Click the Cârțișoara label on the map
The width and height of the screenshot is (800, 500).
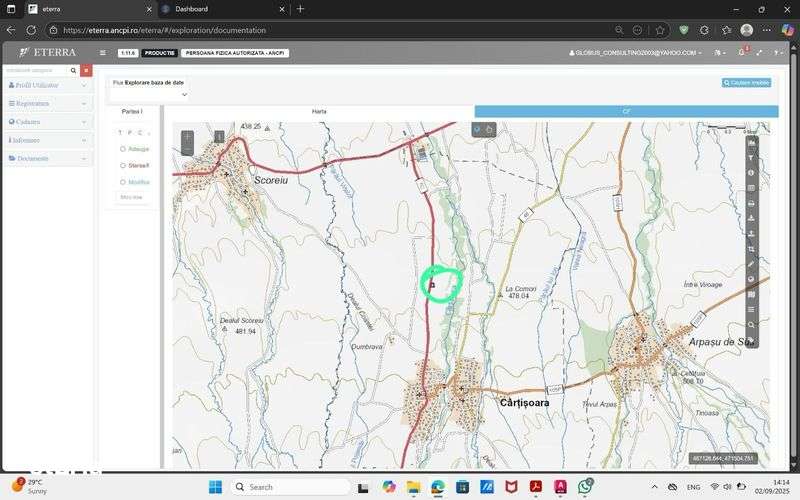524,403
